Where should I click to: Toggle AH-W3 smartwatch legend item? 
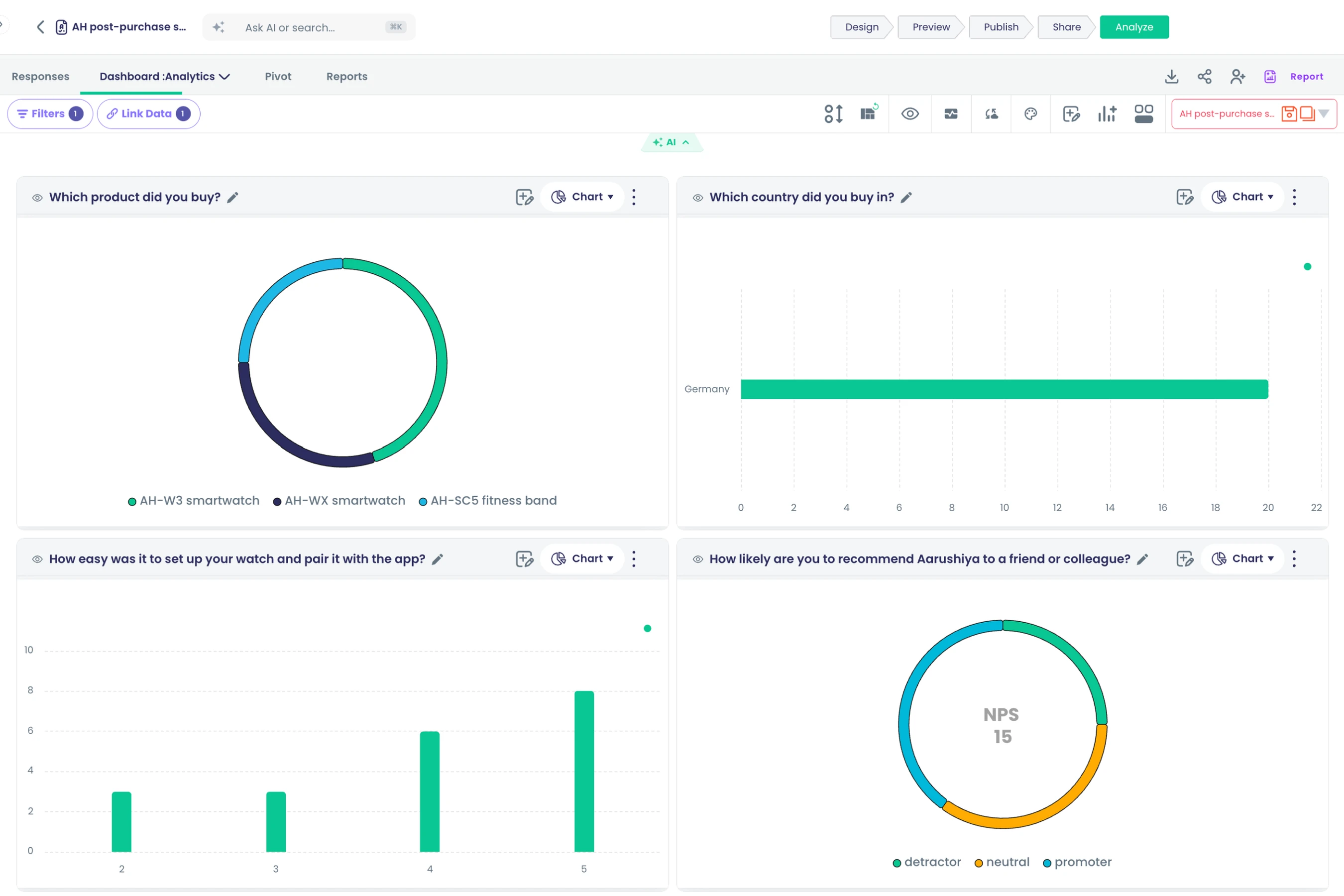pos(194,501)
